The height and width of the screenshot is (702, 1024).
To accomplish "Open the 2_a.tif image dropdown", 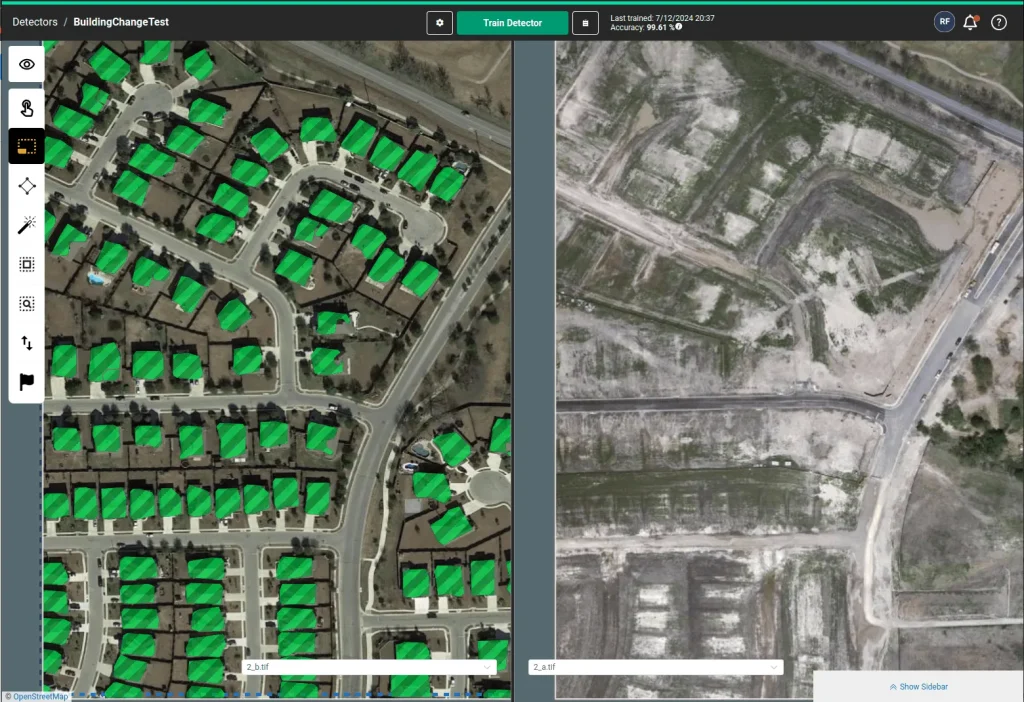I will pos(656,667).
